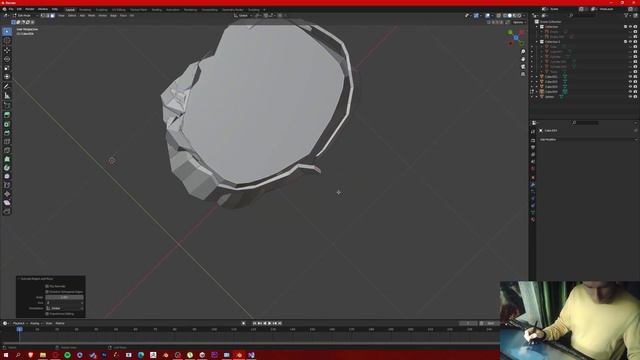Select the Spin tool
Image resolution: width=640 pixels, height=360 pixels.
(7, 168)
